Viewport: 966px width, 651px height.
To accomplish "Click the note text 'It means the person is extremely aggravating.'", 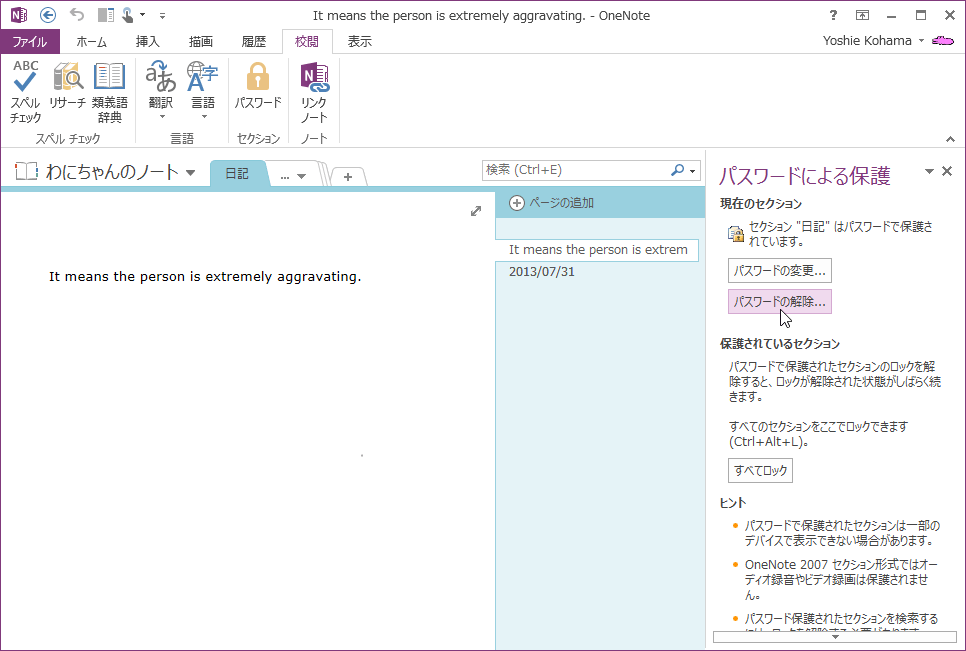I will point(205,277).
